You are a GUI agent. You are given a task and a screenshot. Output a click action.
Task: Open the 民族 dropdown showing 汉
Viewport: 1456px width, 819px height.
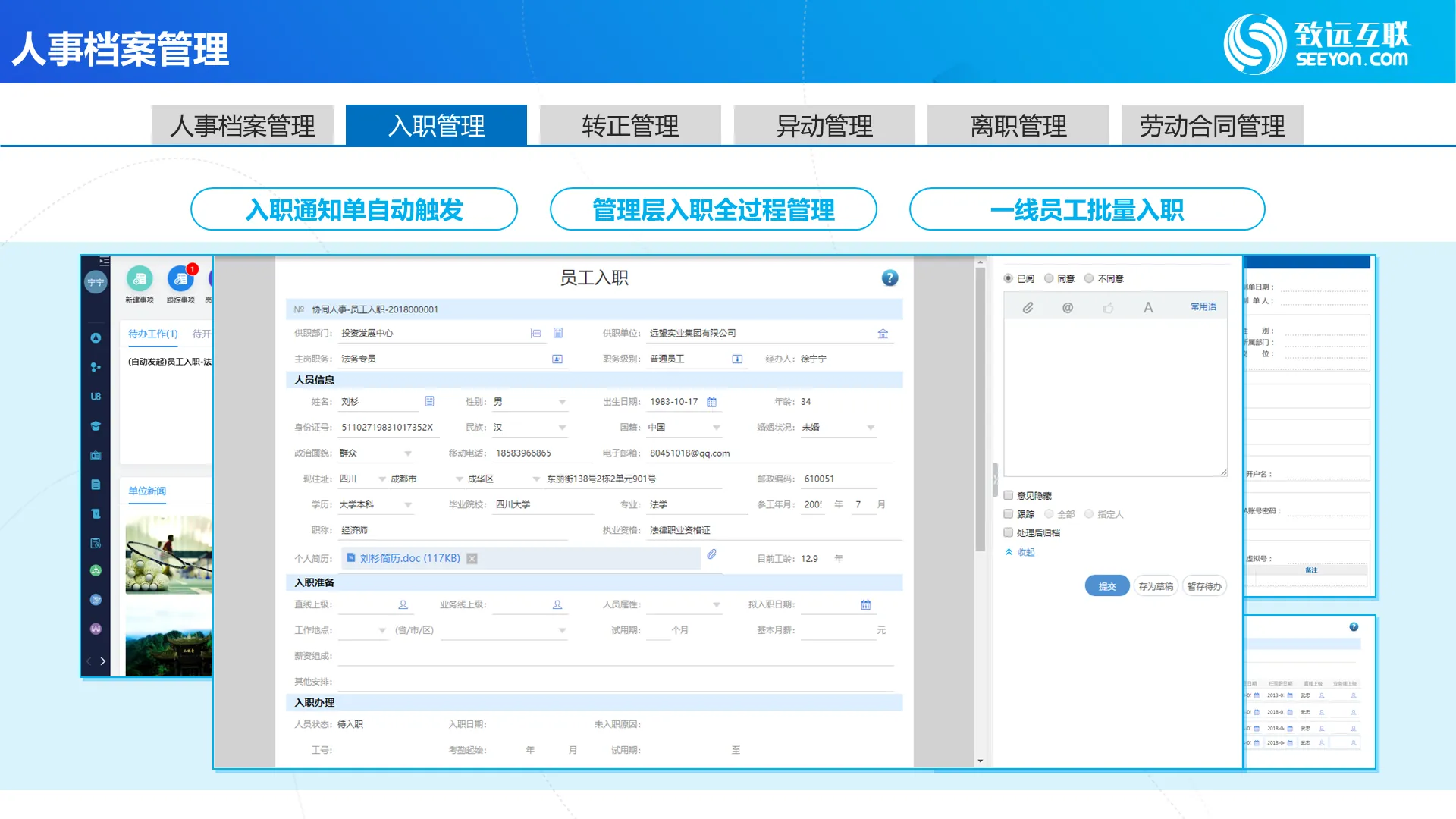pos(529,428)
